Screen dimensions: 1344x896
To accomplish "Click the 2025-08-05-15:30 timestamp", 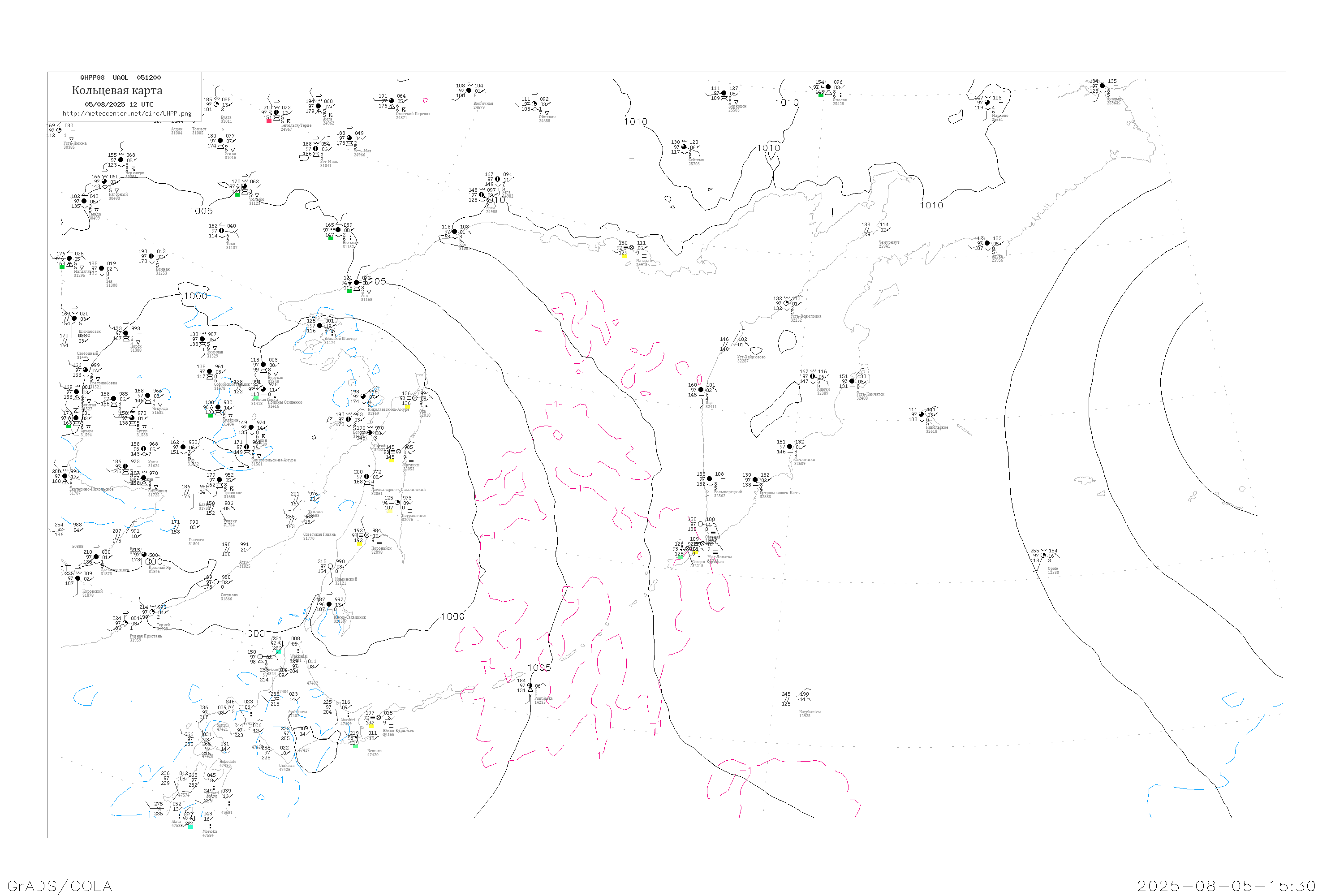I will [1226, 886].
